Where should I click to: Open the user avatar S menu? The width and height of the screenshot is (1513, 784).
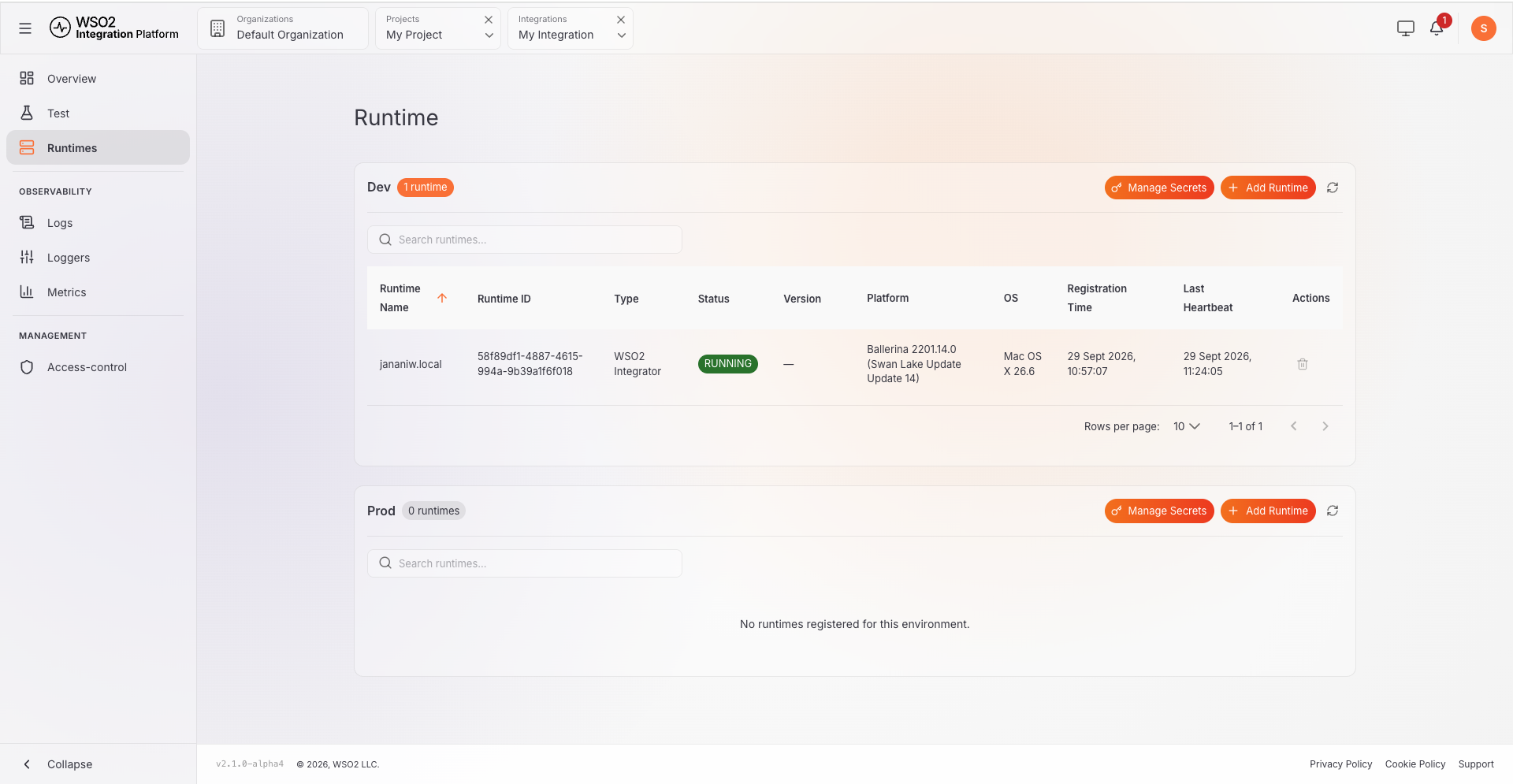[1483, 28]
